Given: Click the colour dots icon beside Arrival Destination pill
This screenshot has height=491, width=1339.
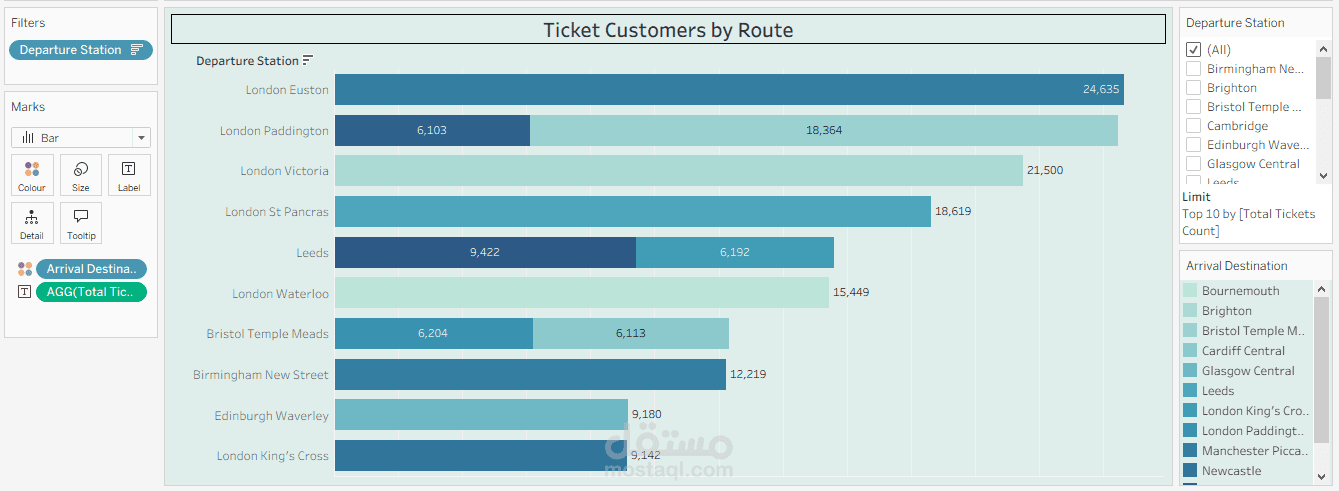Looking at the screenshot, I should 25,269.
